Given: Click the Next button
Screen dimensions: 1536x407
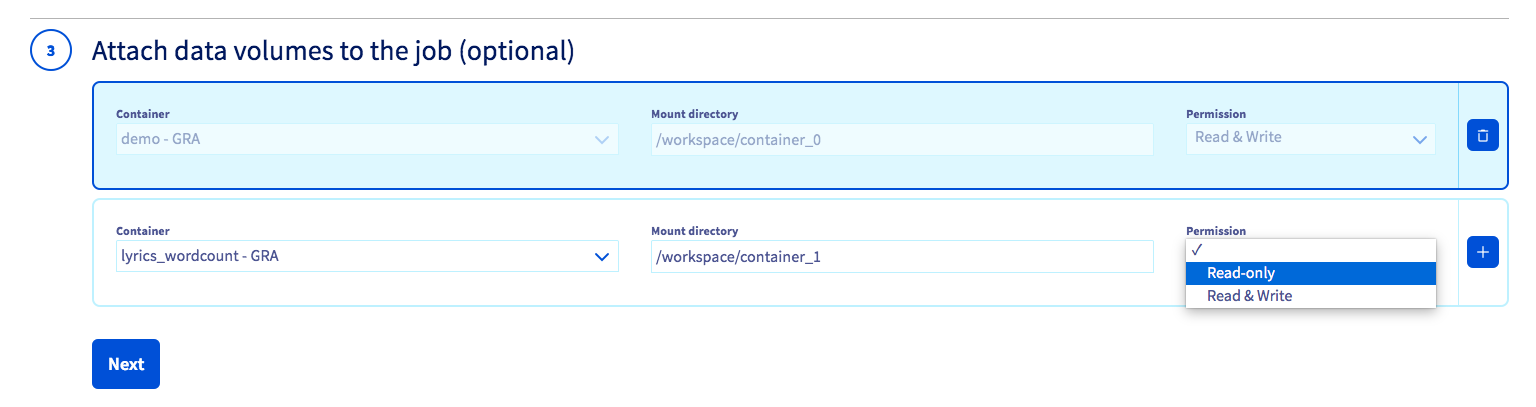Looking at the screenshot, I should (126, 364).
